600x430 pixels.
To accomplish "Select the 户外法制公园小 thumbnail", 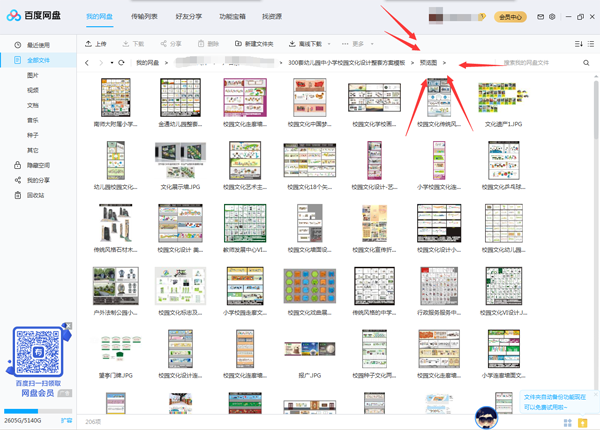I will (x=116, y=286).
